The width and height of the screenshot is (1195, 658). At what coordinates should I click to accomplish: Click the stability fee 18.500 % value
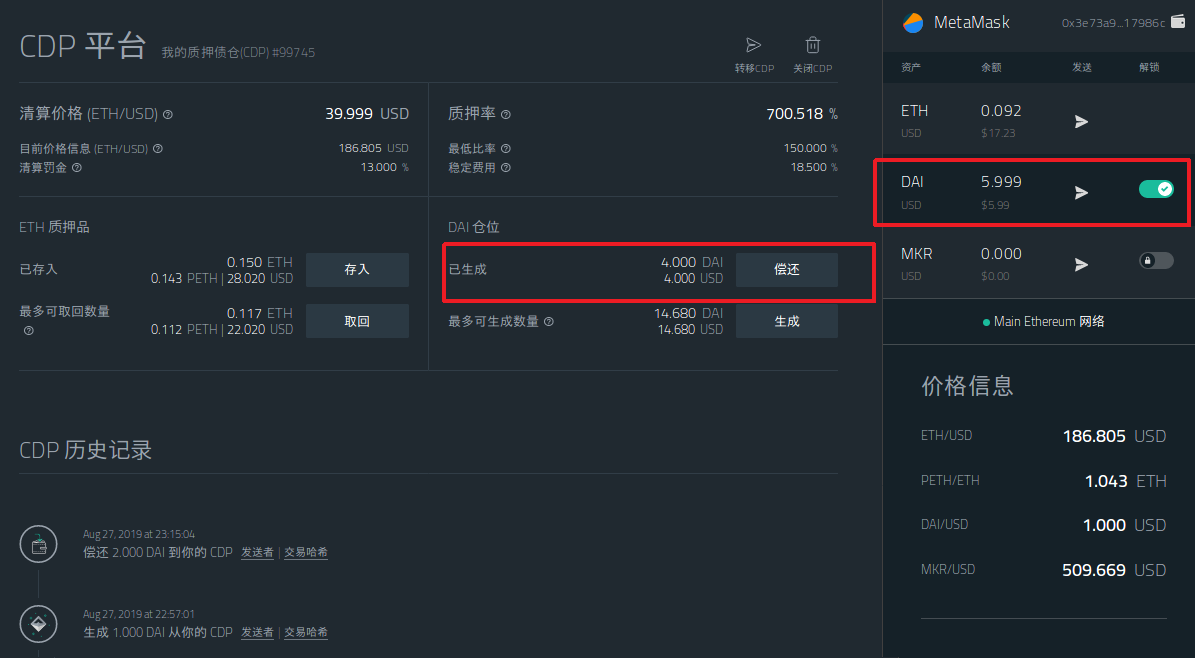813,167
